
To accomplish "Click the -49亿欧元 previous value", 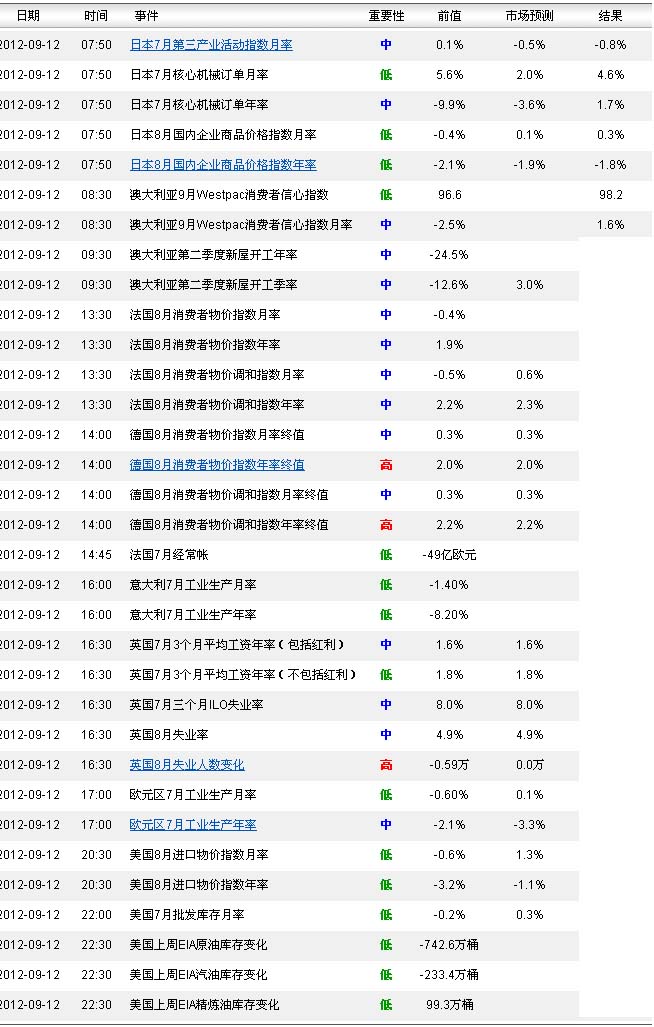I will [449, 555].
